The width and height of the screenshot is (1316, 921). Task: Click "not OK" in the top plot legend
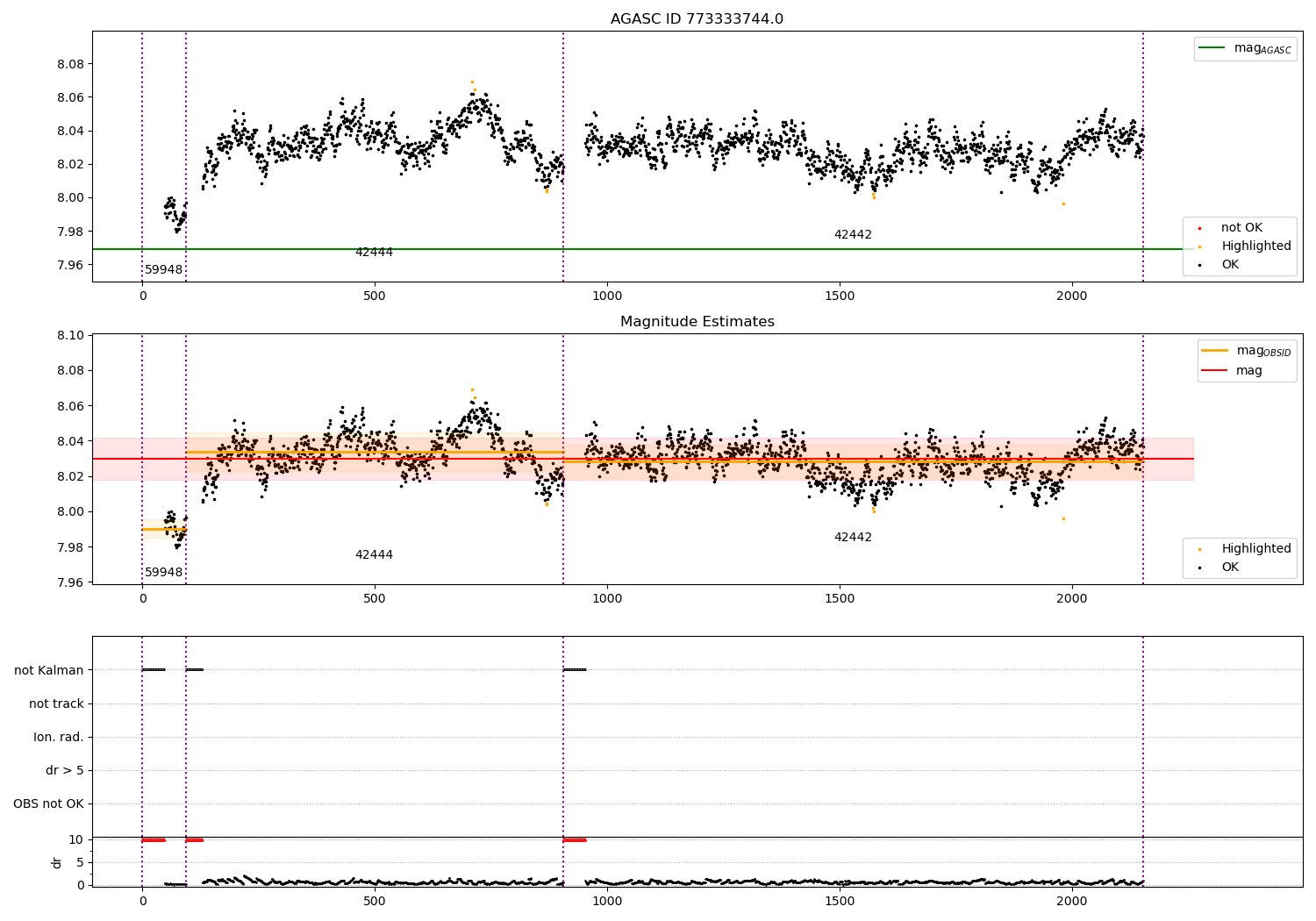pos(1241,228)
